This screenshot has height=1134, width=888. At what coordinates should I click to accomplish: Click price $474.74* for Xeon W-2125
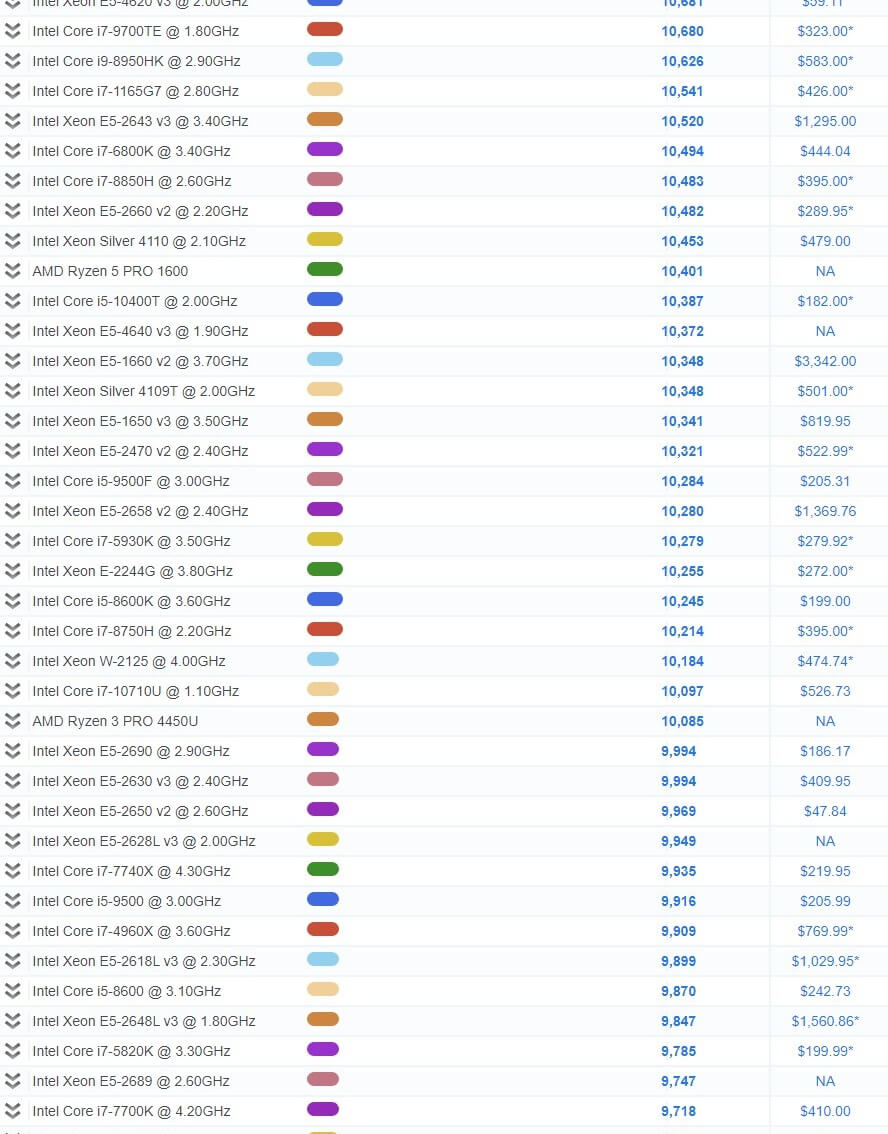point(825,661)
